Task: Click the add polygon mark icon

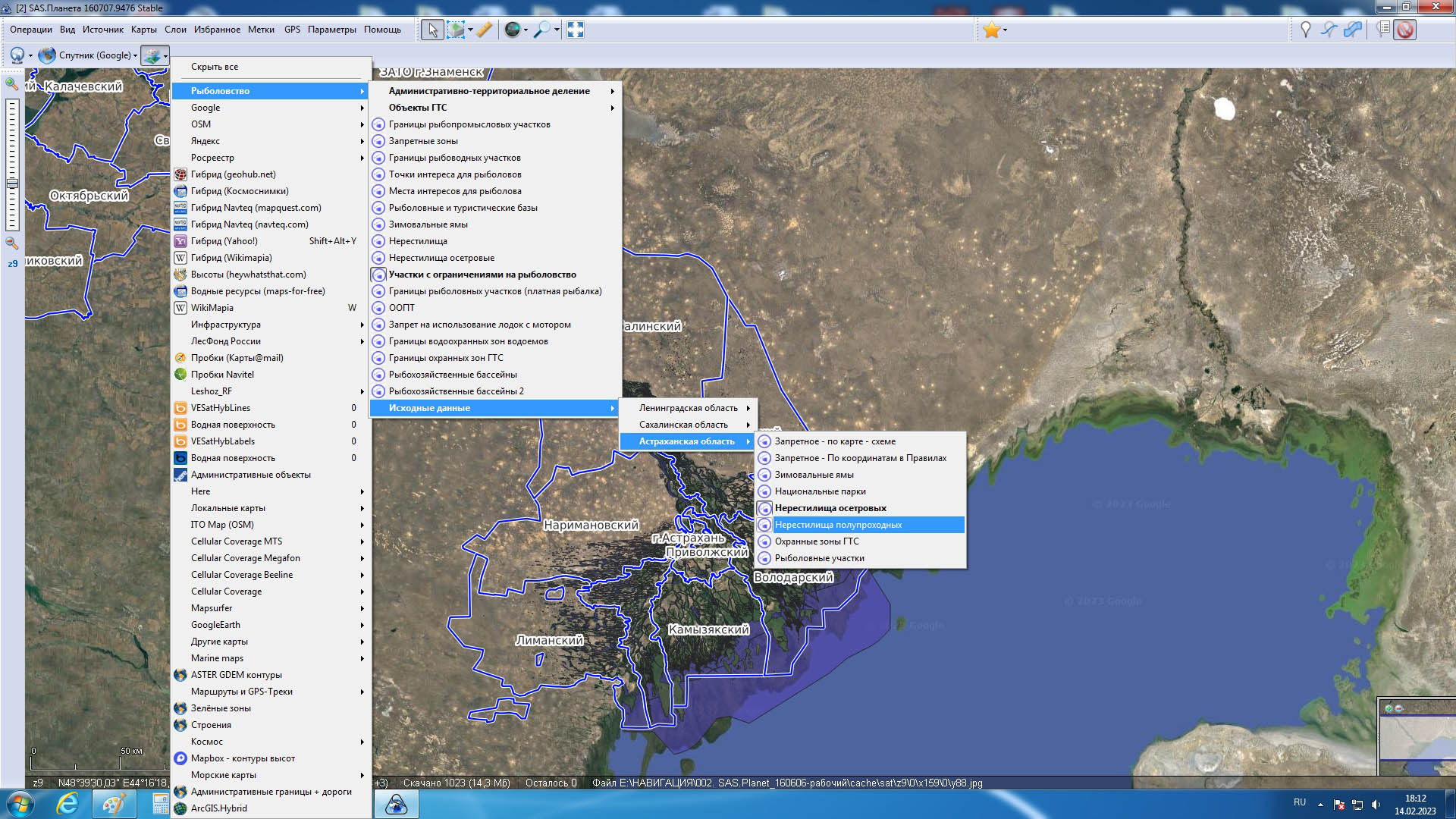Action: coord(1353,30)
